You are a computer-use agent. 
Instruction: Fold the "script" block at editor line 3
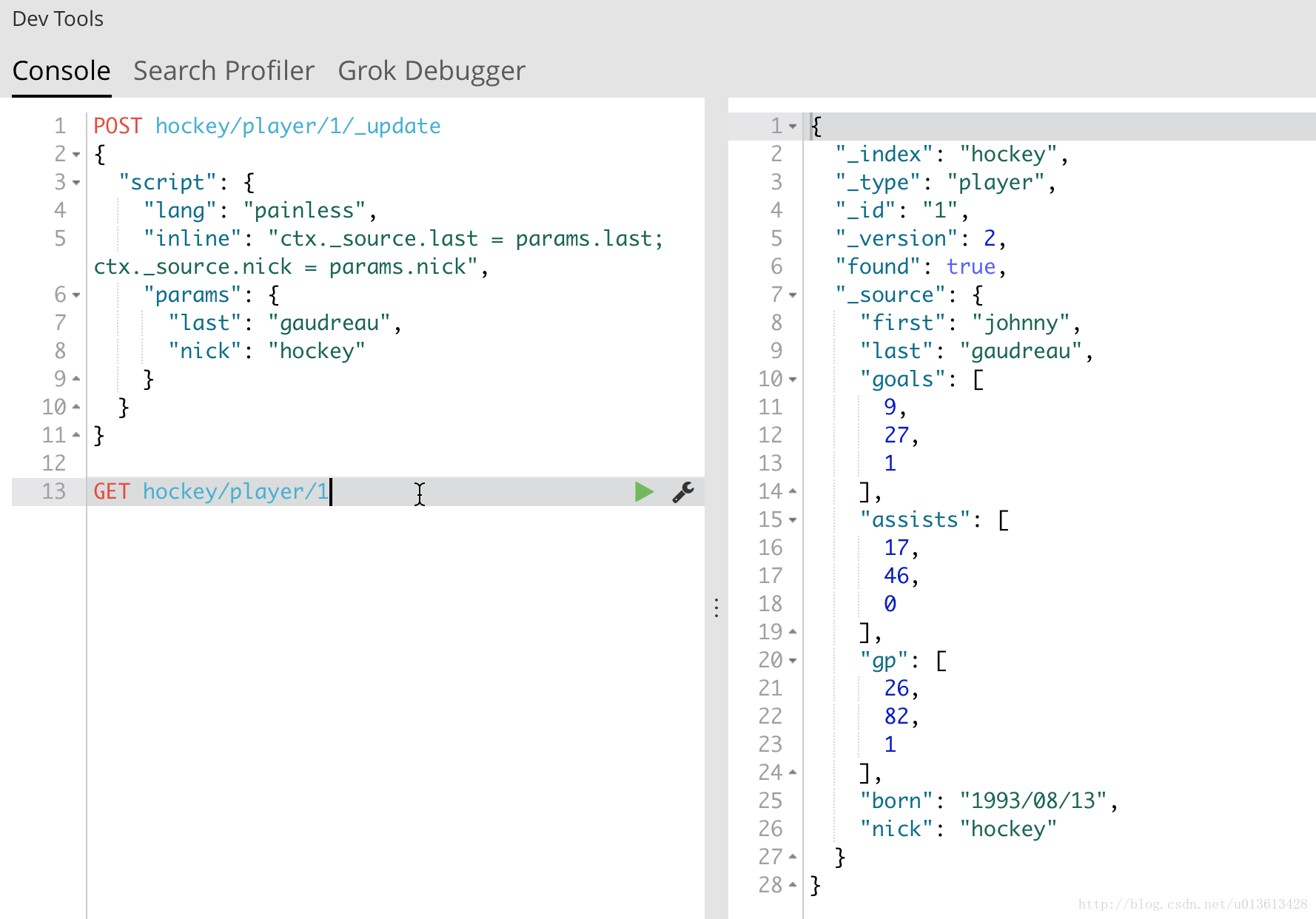click(x=76, y=183)
